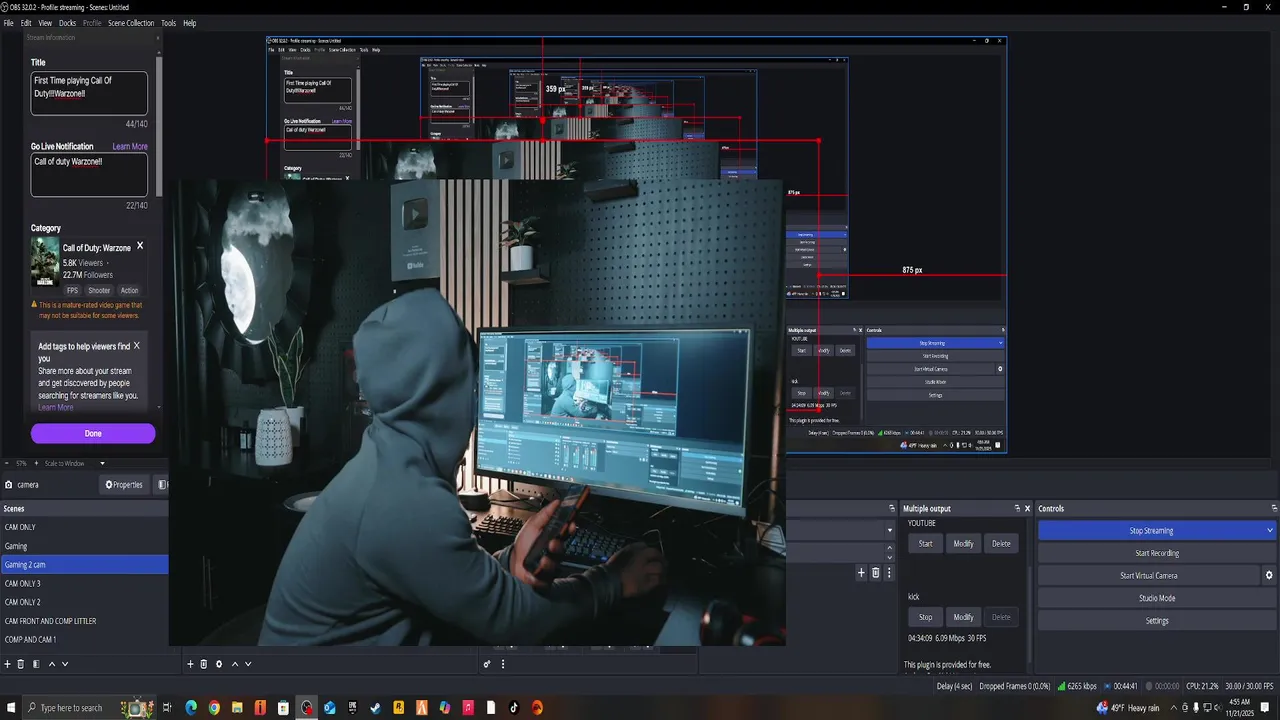Open virtual camera settings gear
1280x720 pixels.
coord(1269,576)
